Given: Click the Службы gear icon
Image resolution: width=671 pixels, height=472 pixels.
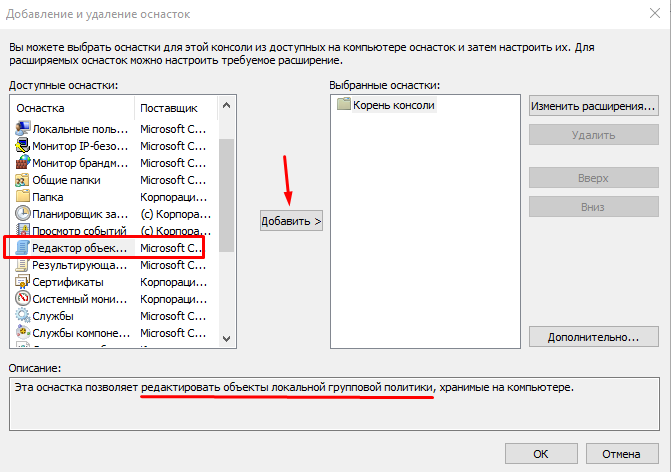Looking at the screenshot, I should (x=22, y=316).
